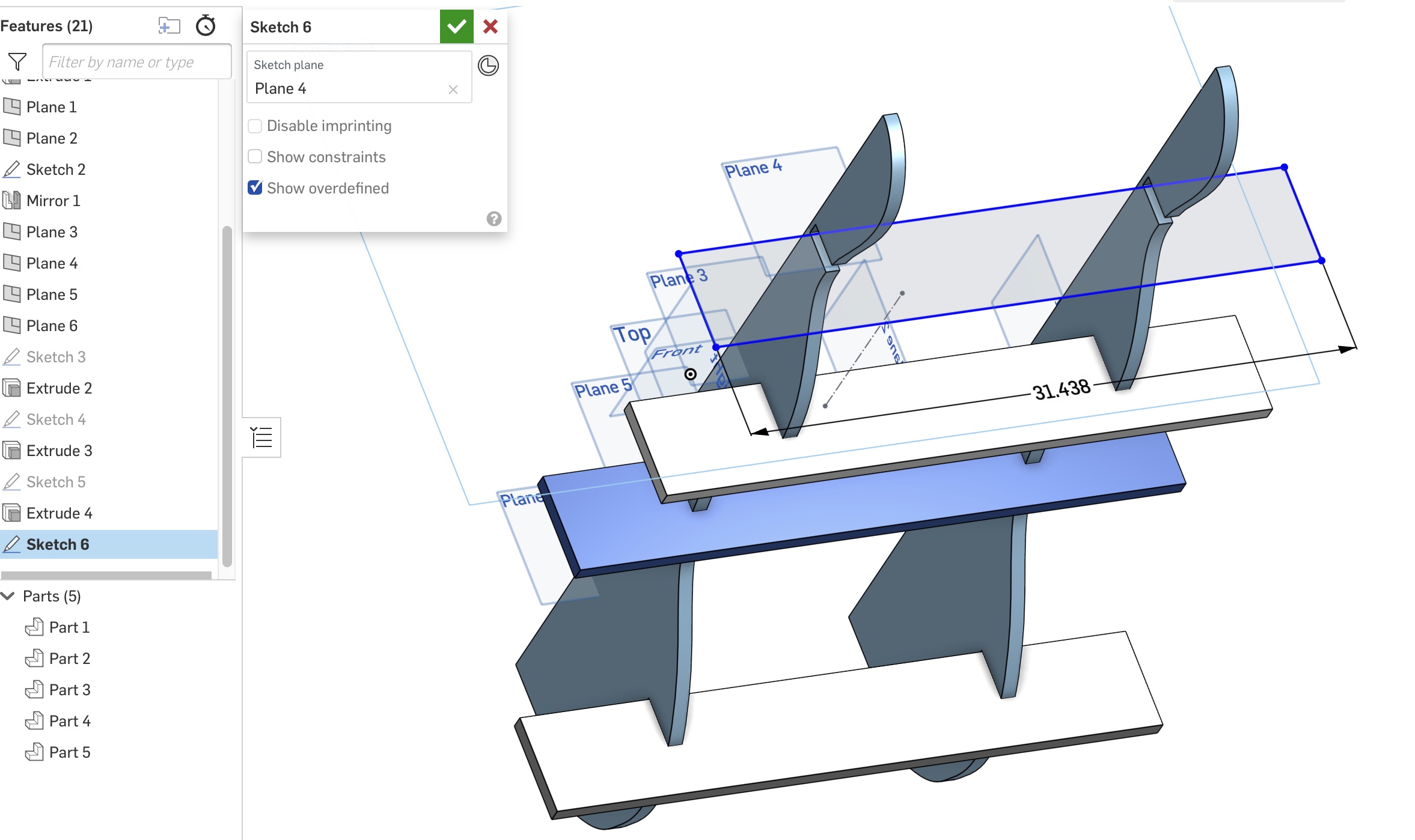Click the Plane 3 label in viewport
The image size is (1415, 840).
click(x=679, y=278)
